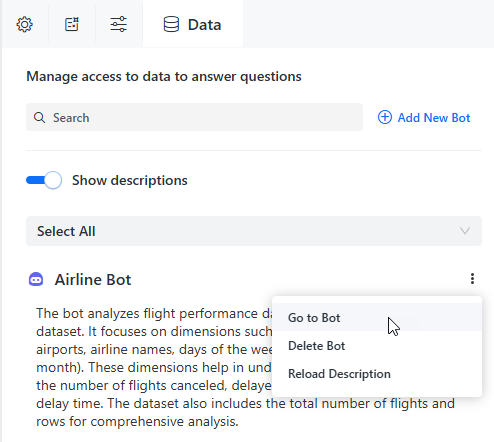Open the gear settings tab

[25, 24]
